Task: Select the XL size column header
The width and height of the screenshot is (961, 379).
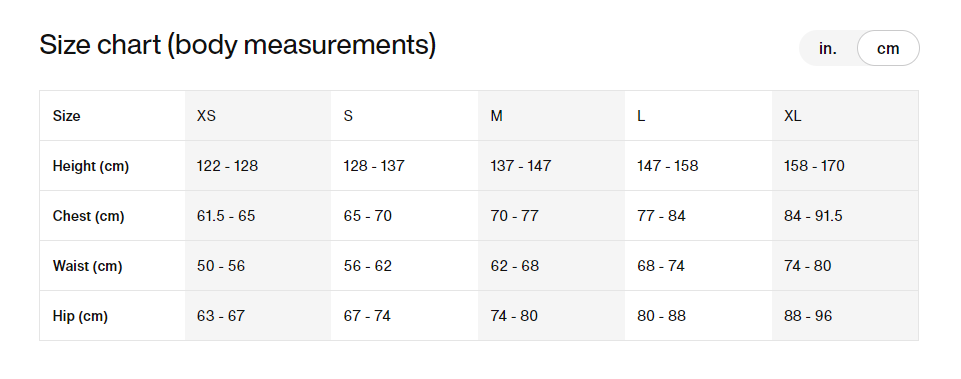Action: click(845, 116)
